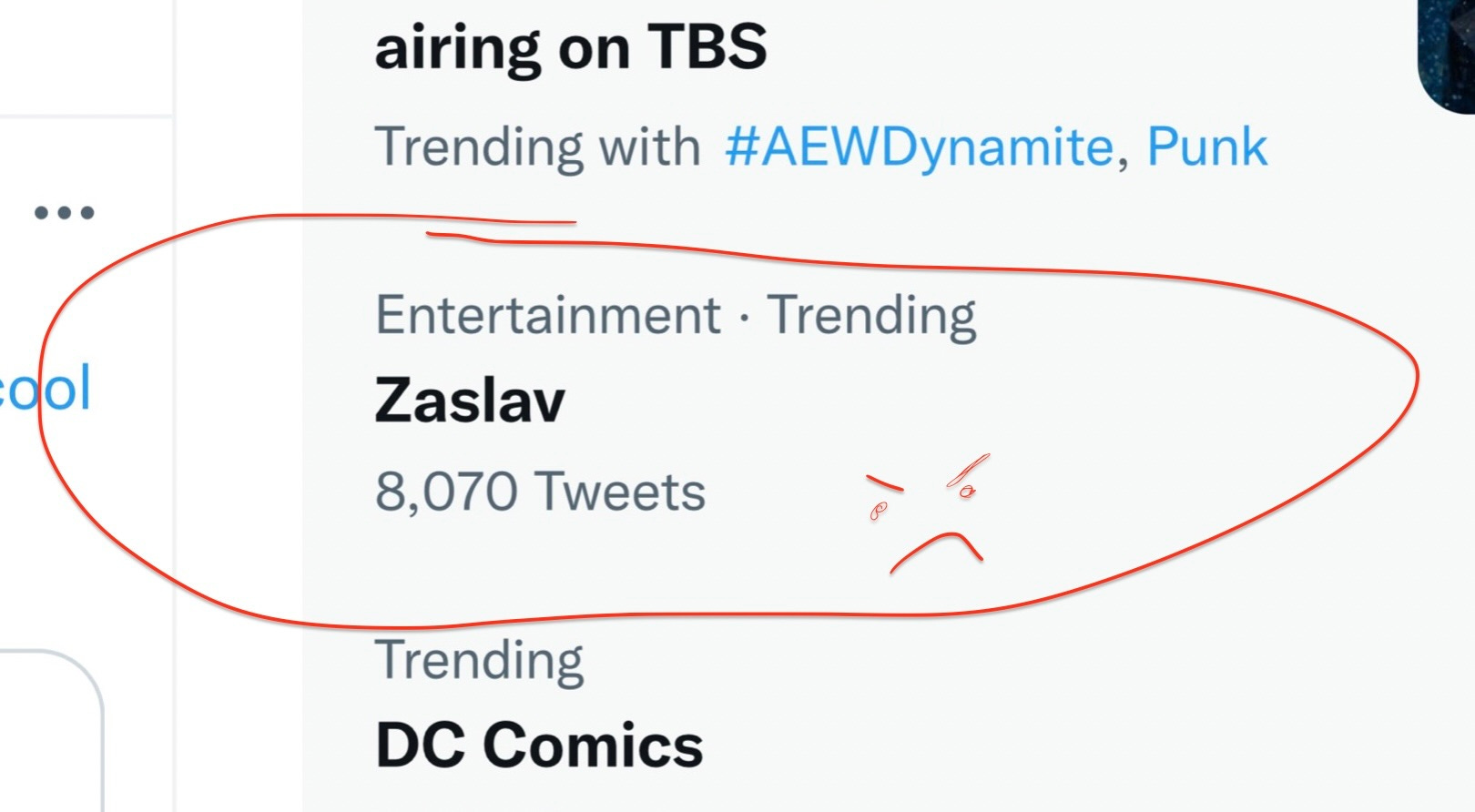Click the Trending label above DC Comics

(480, 661)
